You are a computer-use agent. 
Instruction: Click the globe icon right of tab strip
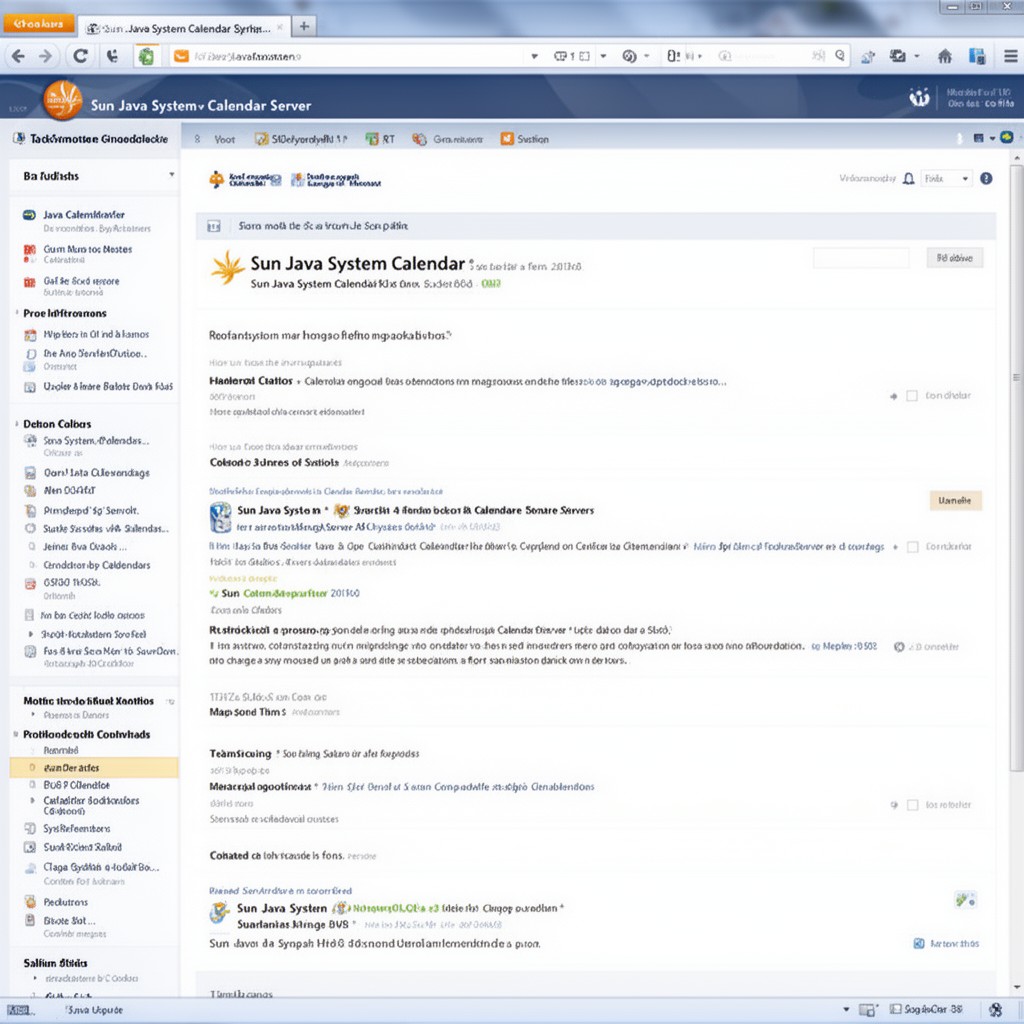tap(1006, 137)
